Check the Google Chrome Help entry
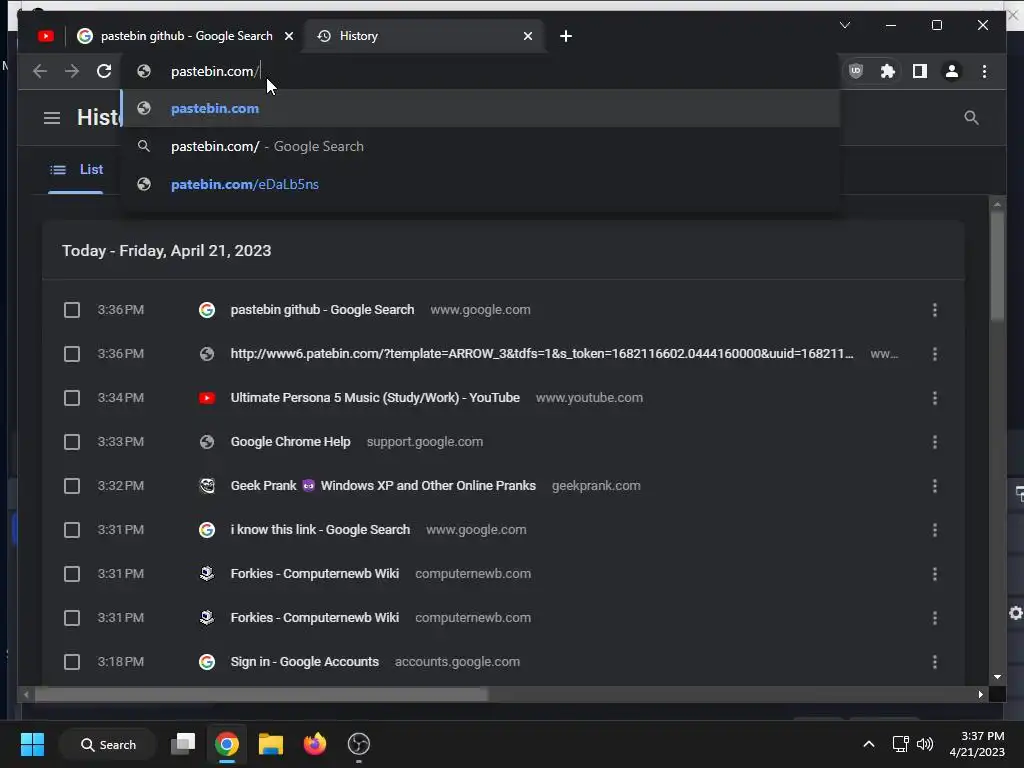The width and height of the screenshot is (1024, 768). 72,442
